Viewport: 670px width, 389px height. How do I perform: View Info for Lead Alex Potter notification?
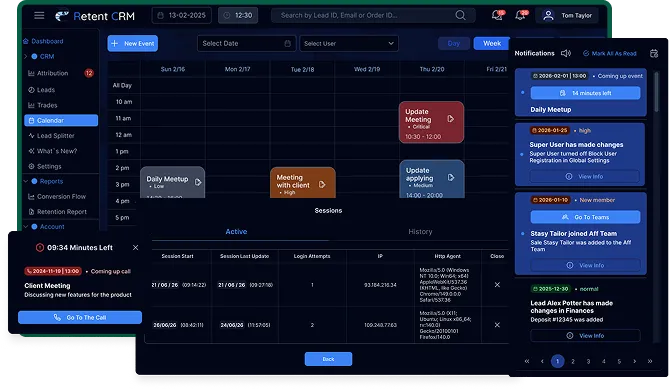pyautogui.click(x=585, y=336)
